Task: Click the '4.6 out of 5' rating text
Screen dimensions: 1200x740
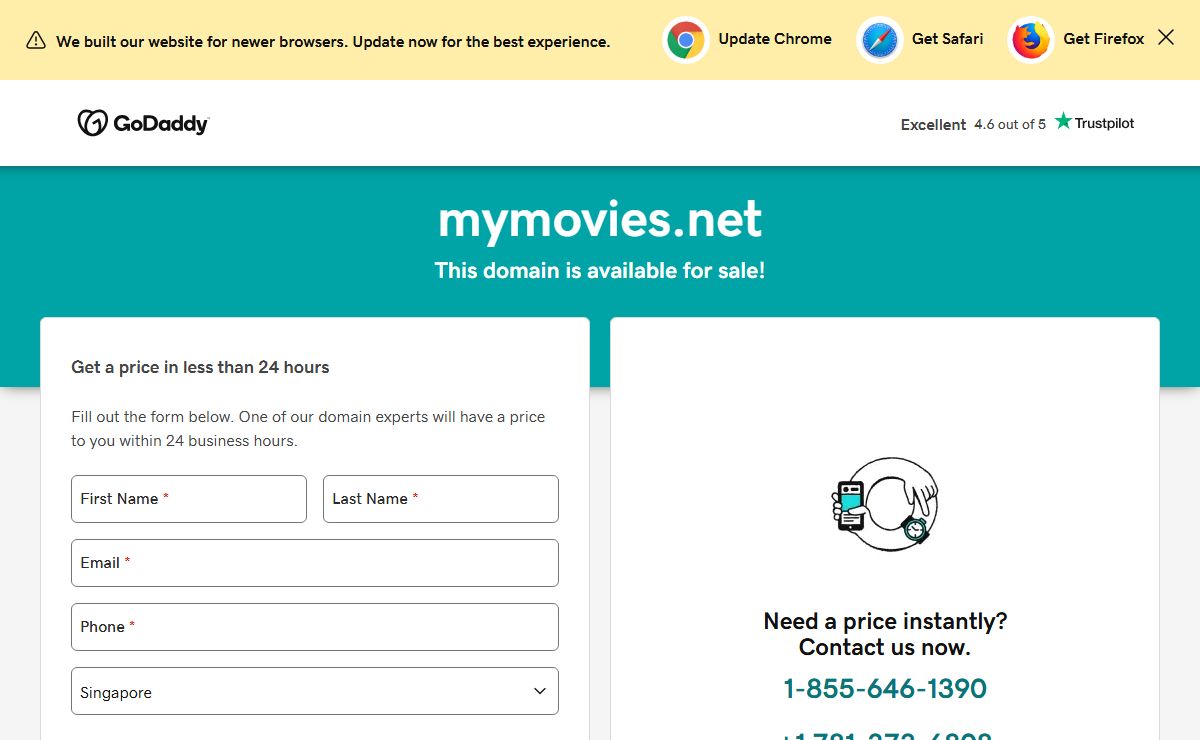Action: pyautogui.click(x=1010, y=124)
